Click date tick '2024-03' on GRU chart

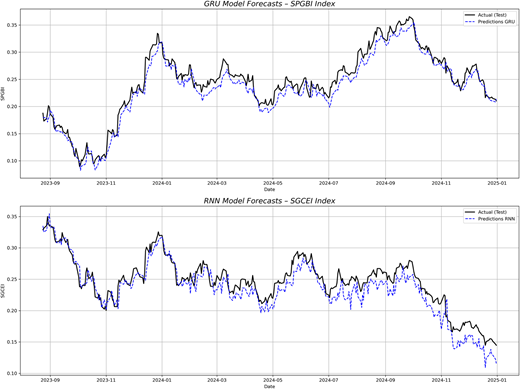tap(217, 183)
